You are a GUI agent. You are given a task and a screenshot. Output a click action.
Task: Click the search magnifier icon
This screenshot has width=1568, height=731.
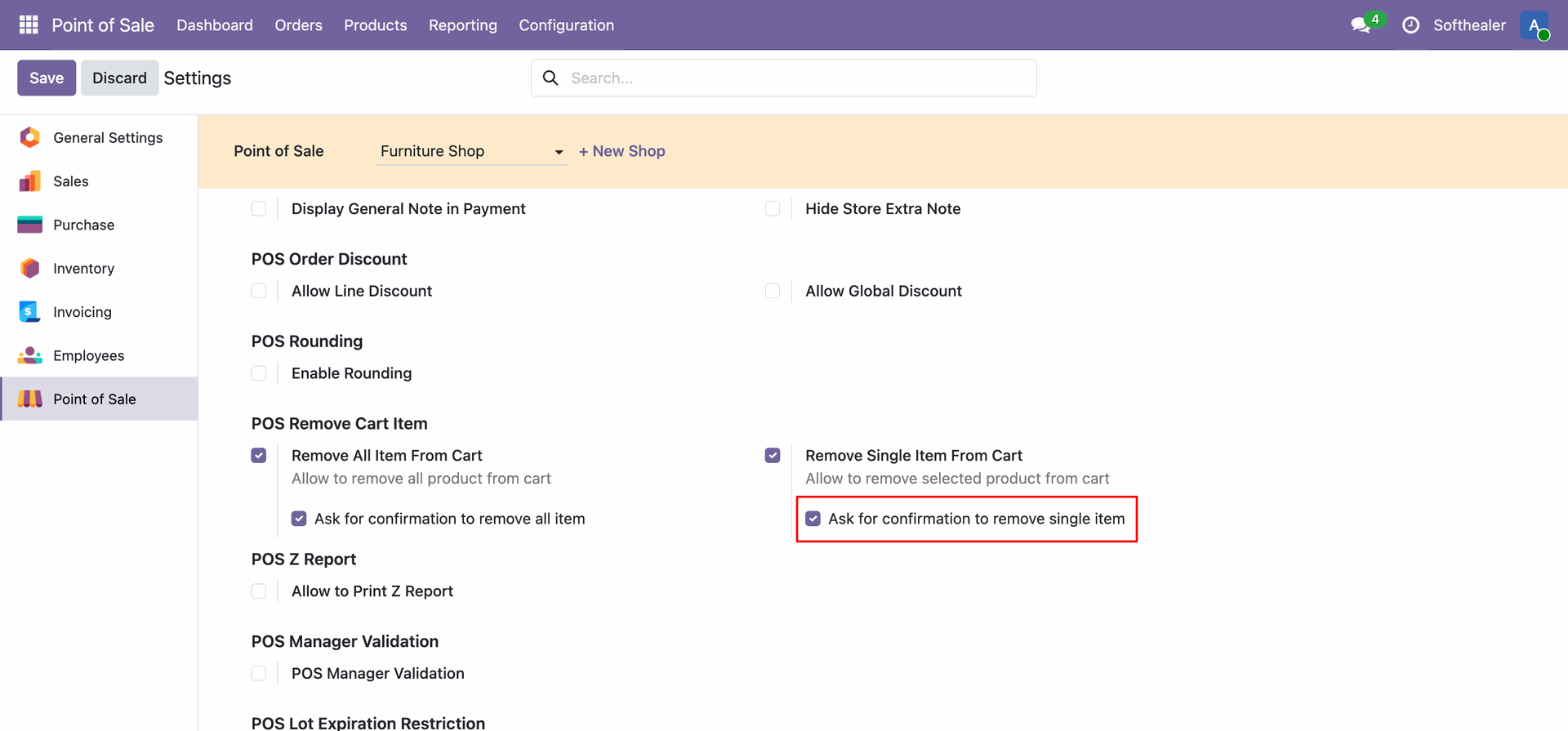pos(550,78)
